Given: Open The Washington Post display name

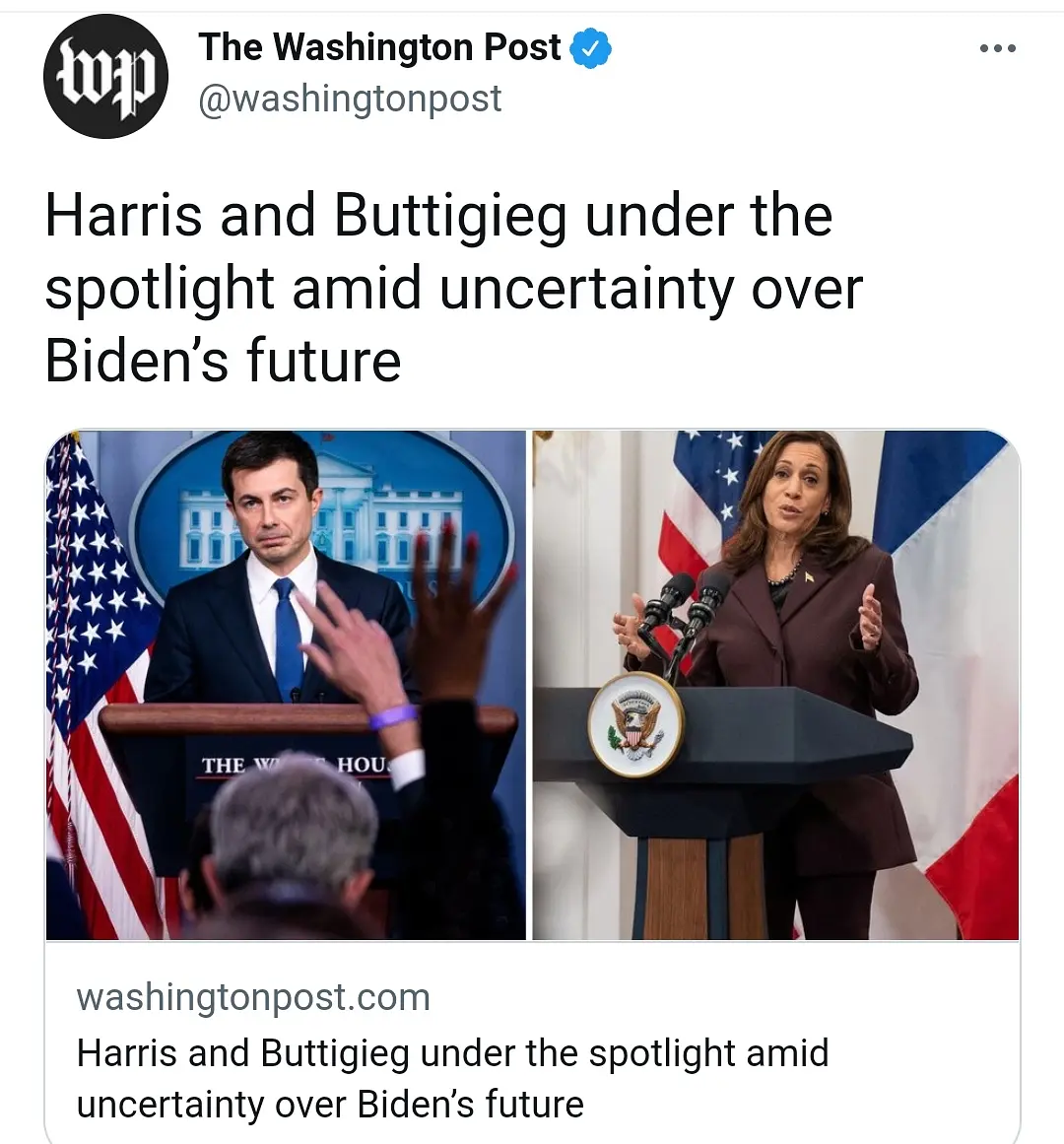Looking at the screenshot, I should point(379,47).
